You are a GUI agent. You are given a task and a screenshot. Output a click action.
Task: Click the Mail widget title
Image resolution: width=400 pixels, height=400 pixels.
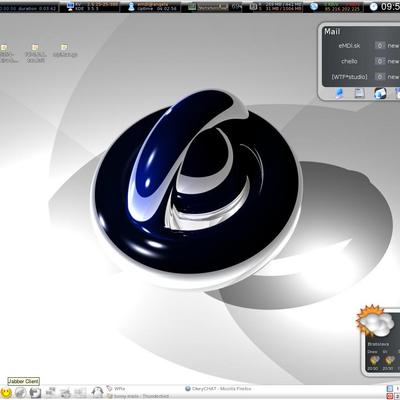[x=332, y=32]
